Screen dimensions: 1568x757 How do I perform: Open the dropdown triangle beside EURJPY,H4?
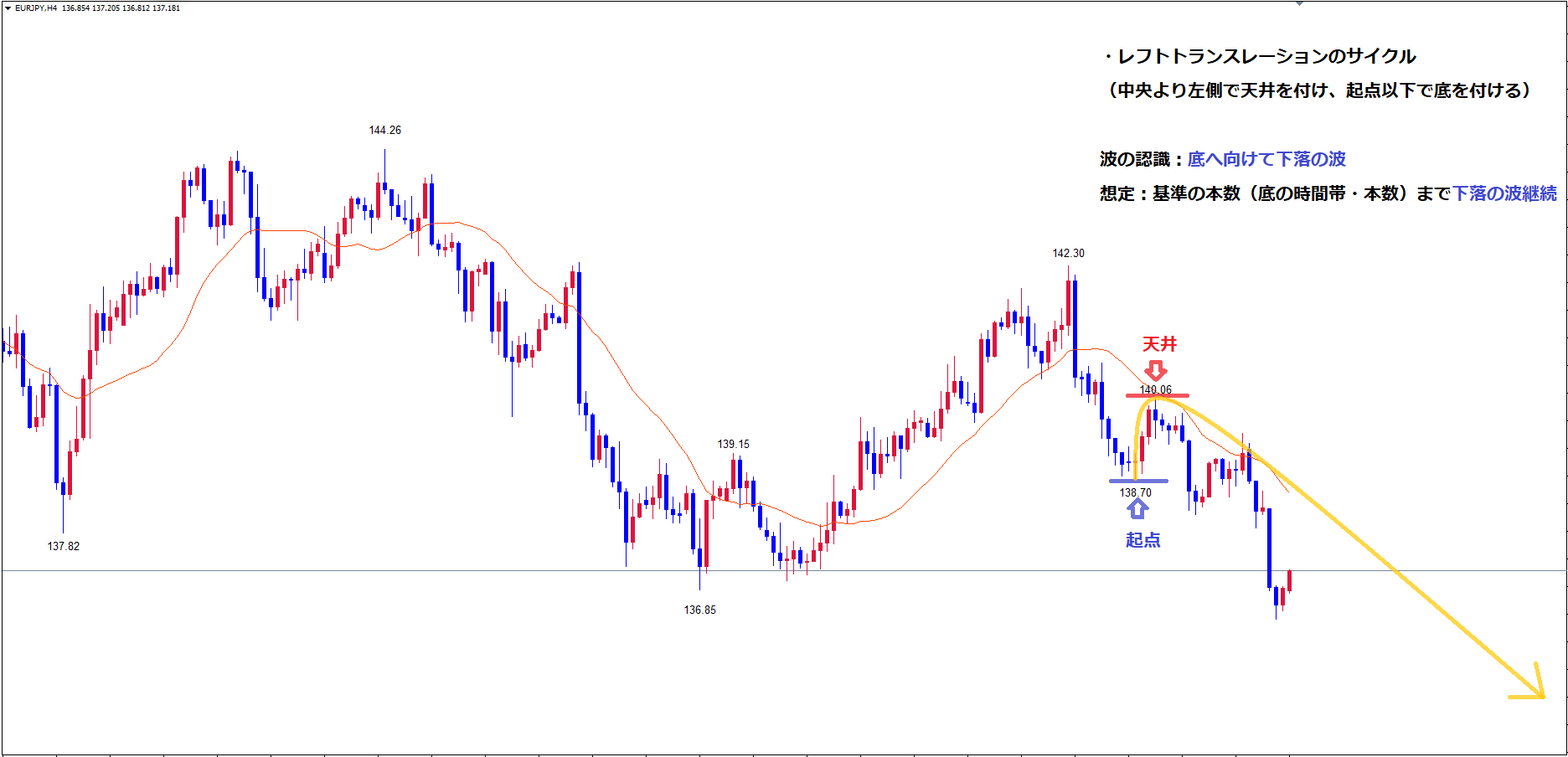[x=8, y=8]
